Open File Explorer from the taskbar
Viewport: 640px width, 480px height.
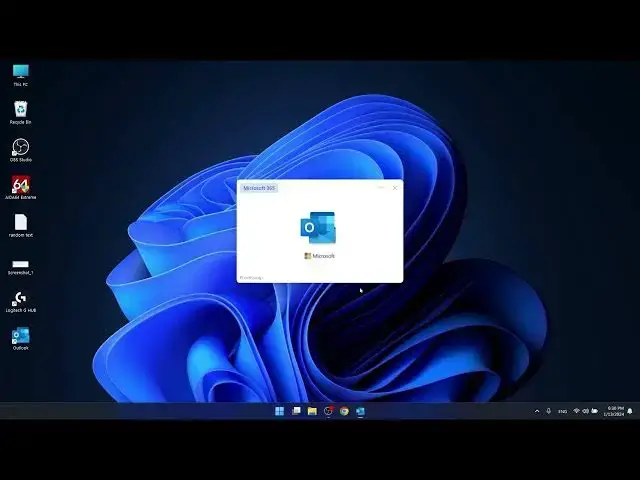312,411
